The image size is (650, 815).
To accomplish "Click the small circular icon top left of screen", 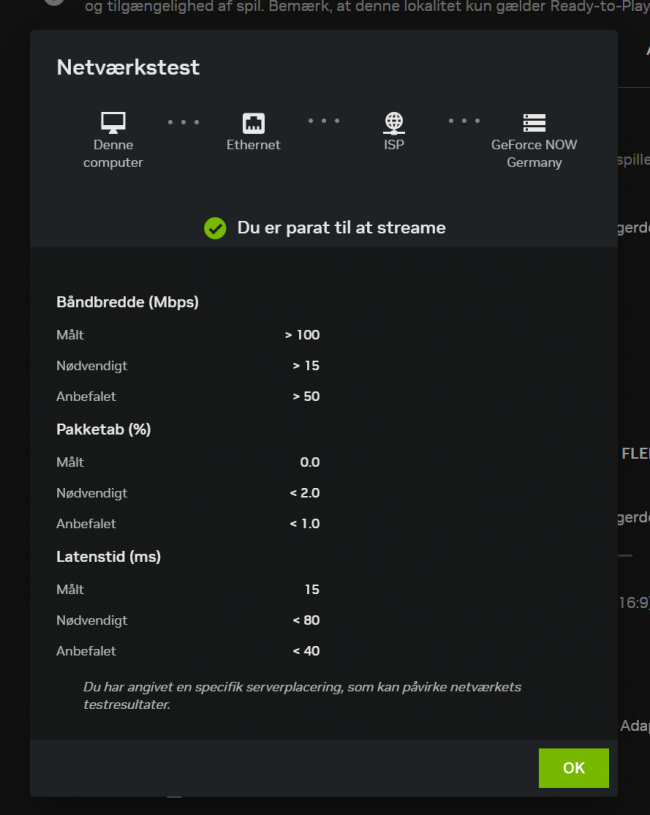I will click(x=53, y=3).
